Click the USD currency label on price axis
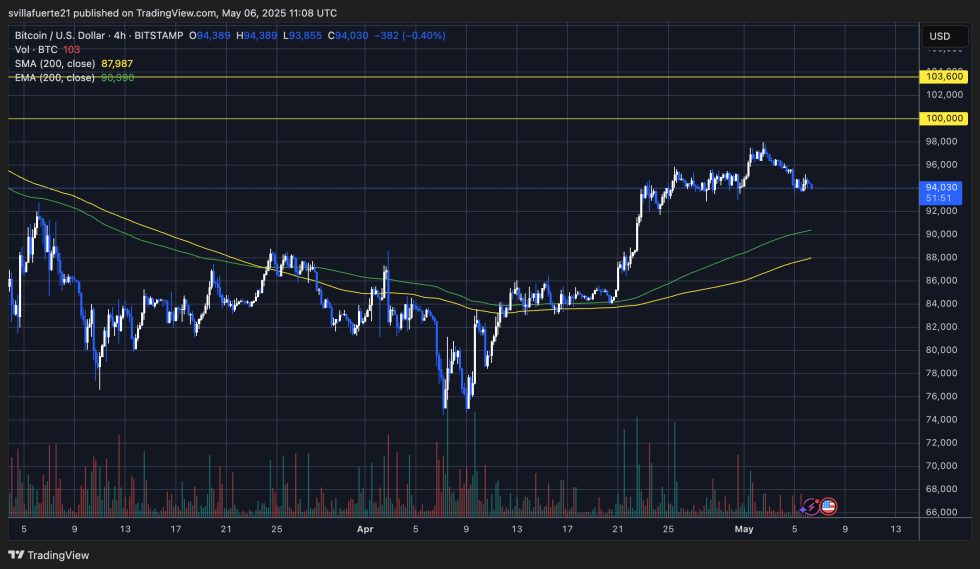 [x=939, y=36]
